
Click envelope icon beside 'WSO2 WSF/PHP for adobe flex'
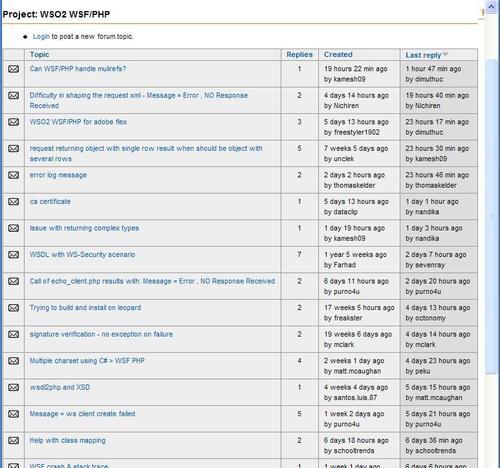13,122
